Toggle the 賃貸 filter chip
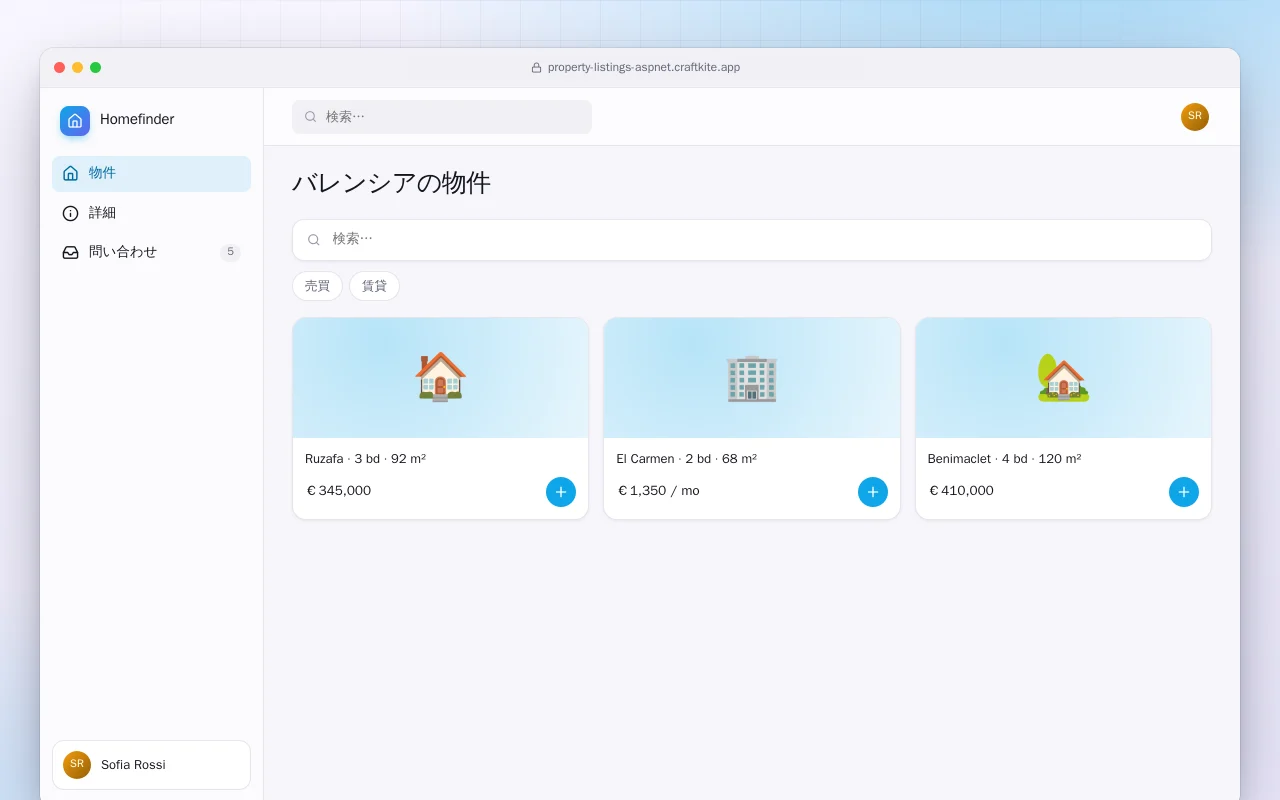This screenshot has width=1280, height=800. click(374, 286)
